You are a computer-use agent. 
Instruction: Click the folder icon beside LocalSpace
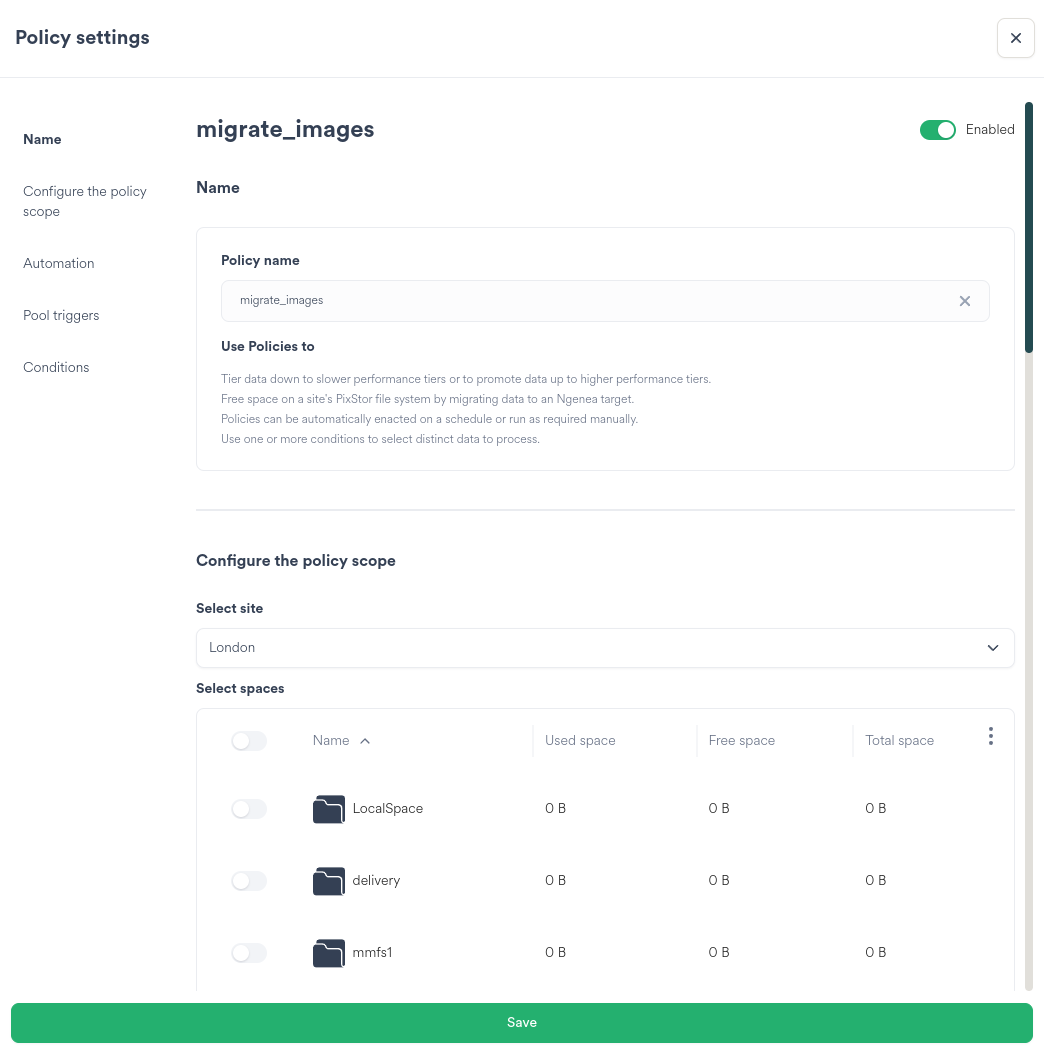tap(328, 808)
